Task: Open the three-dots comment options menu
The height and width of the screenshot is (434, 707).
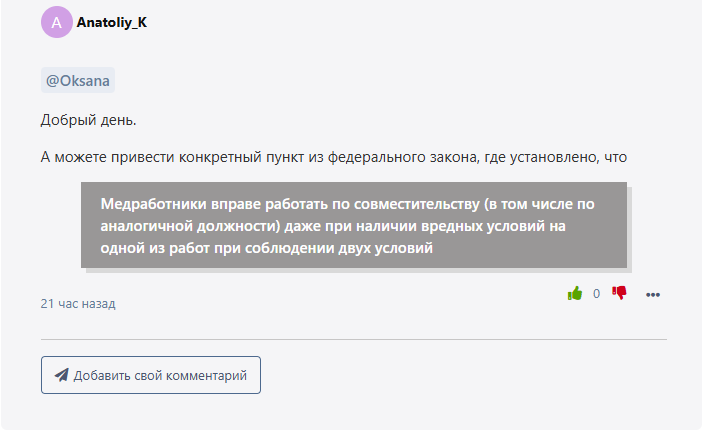Action: point(652,295)
